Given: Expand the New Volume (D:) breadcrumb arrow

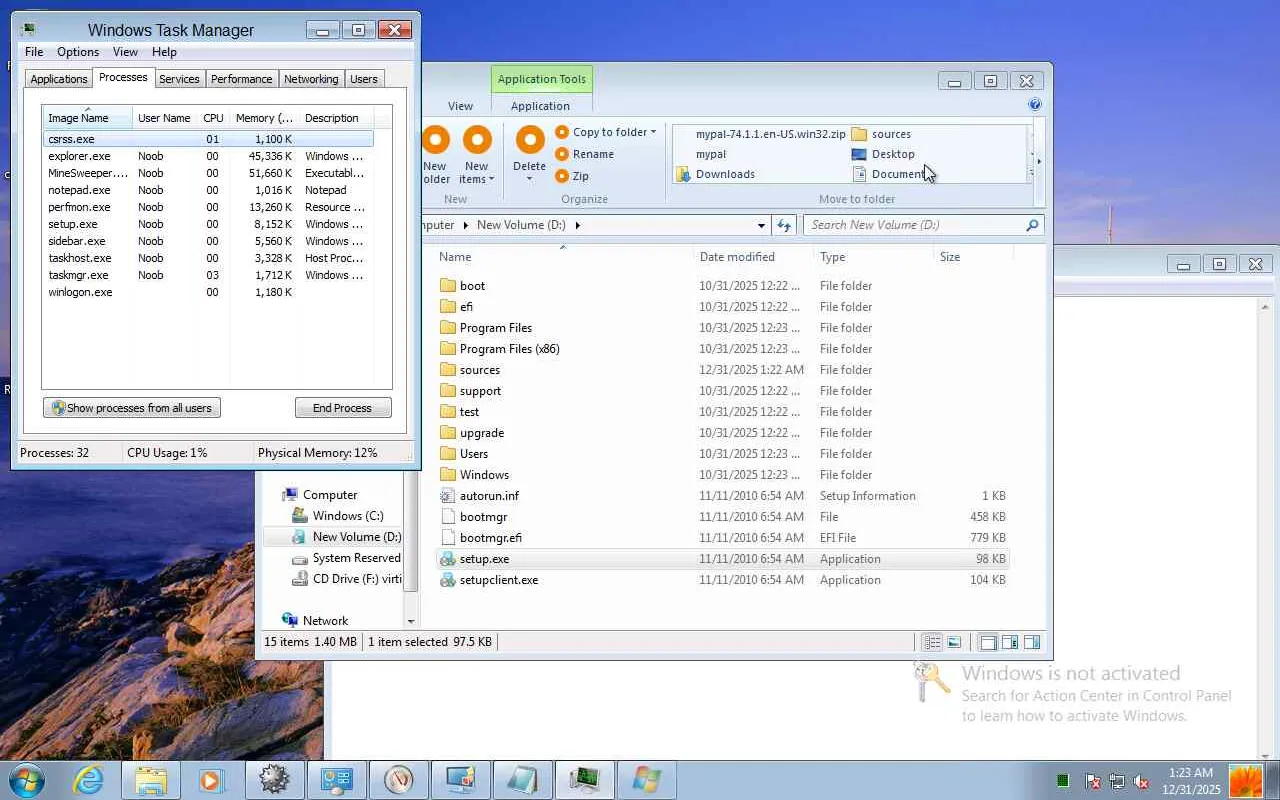Looking at the screenshot, I should 577,225.
